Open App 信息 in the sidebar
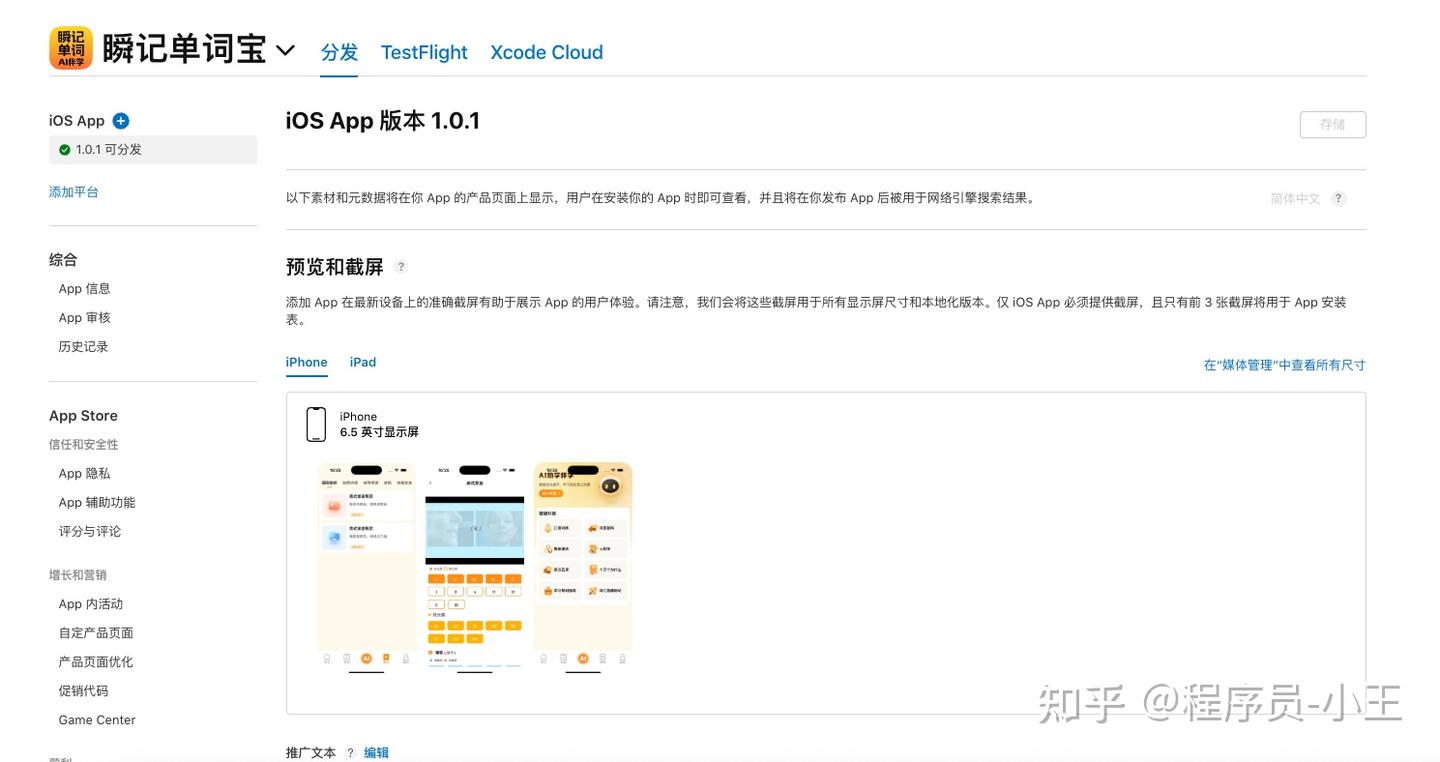 85,289
